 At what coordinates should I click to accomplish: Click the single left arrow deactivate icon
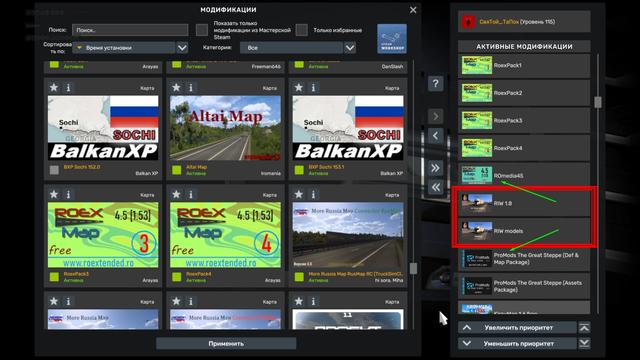coord(436,136)
